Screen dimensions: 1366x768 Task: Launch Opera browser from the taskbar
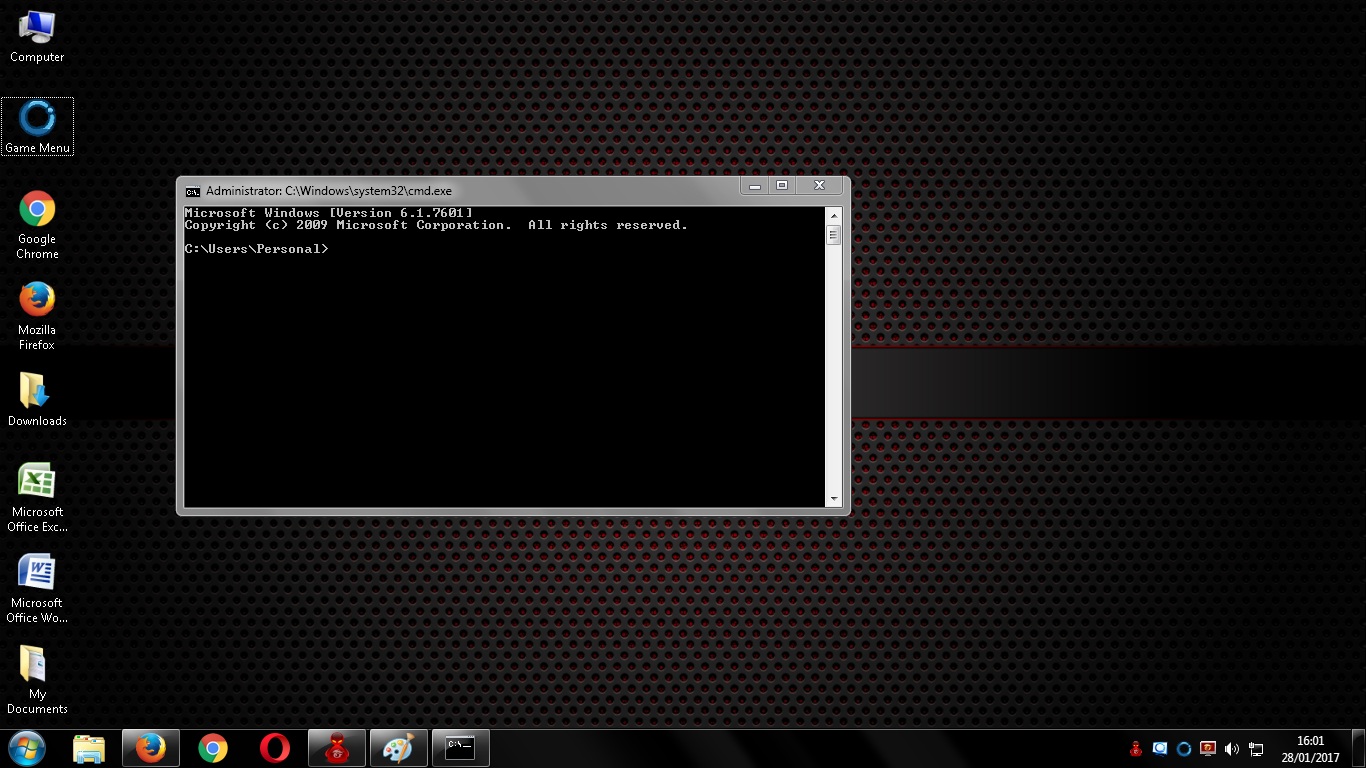pyautogui.click(x=275, y=748)
